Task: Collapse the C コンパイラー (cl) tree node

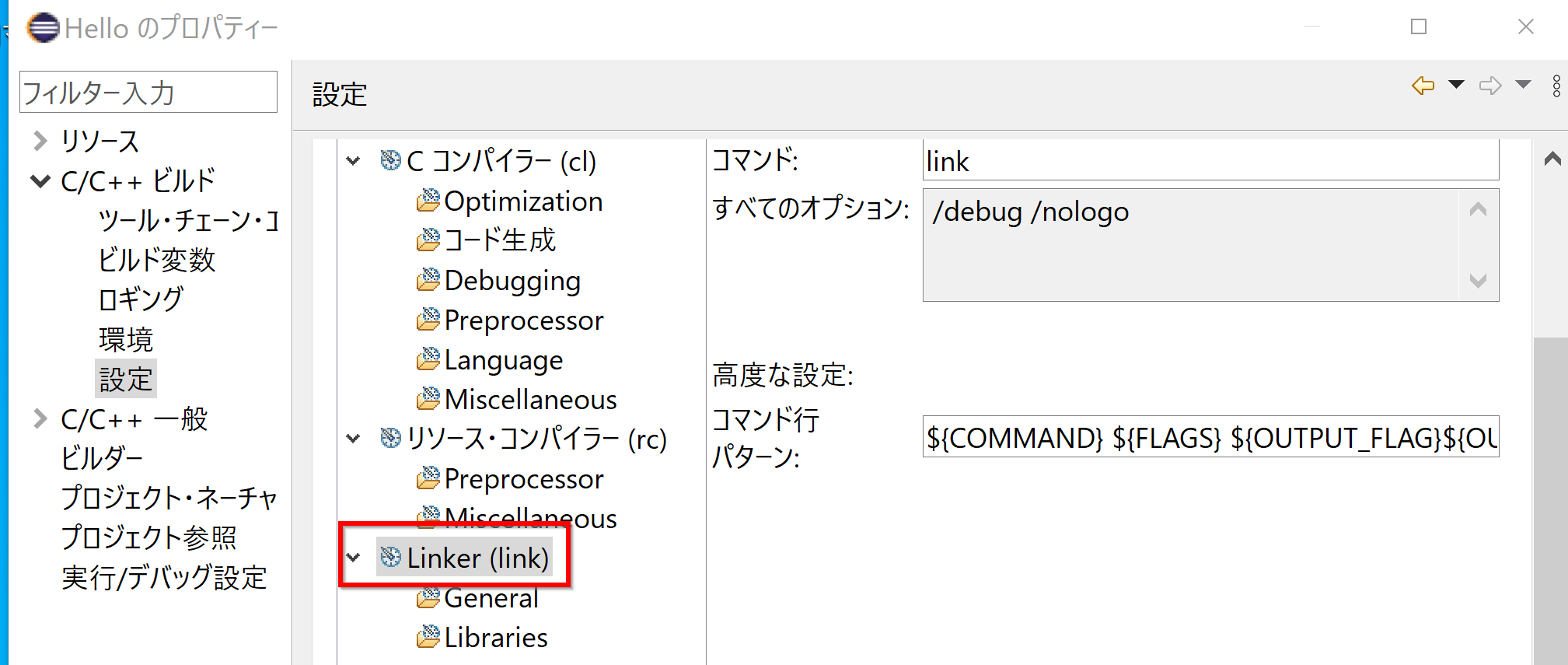Action: 354,161
